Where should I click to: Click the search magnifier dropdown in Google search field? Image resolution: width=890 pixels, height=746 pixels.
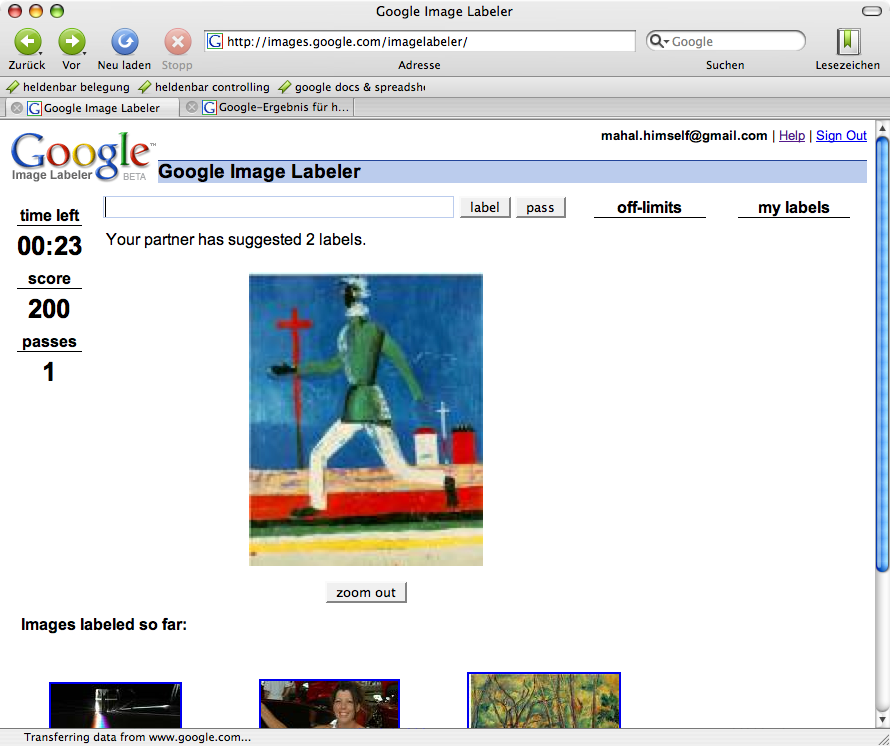[x=660, y=41]
